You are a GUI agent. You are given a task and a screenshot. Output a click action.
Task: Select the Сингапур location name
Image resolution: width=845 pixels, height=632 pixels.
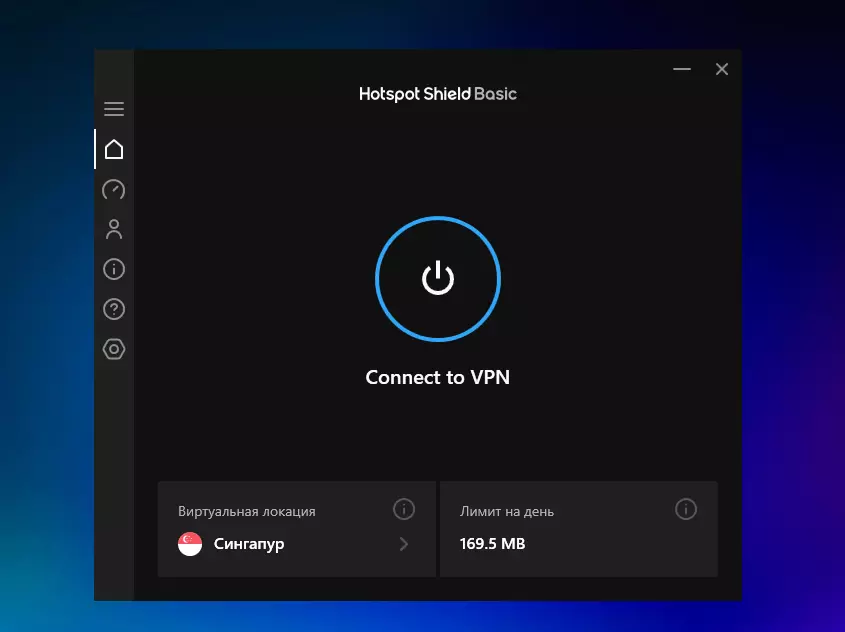(x=249, y=544)
